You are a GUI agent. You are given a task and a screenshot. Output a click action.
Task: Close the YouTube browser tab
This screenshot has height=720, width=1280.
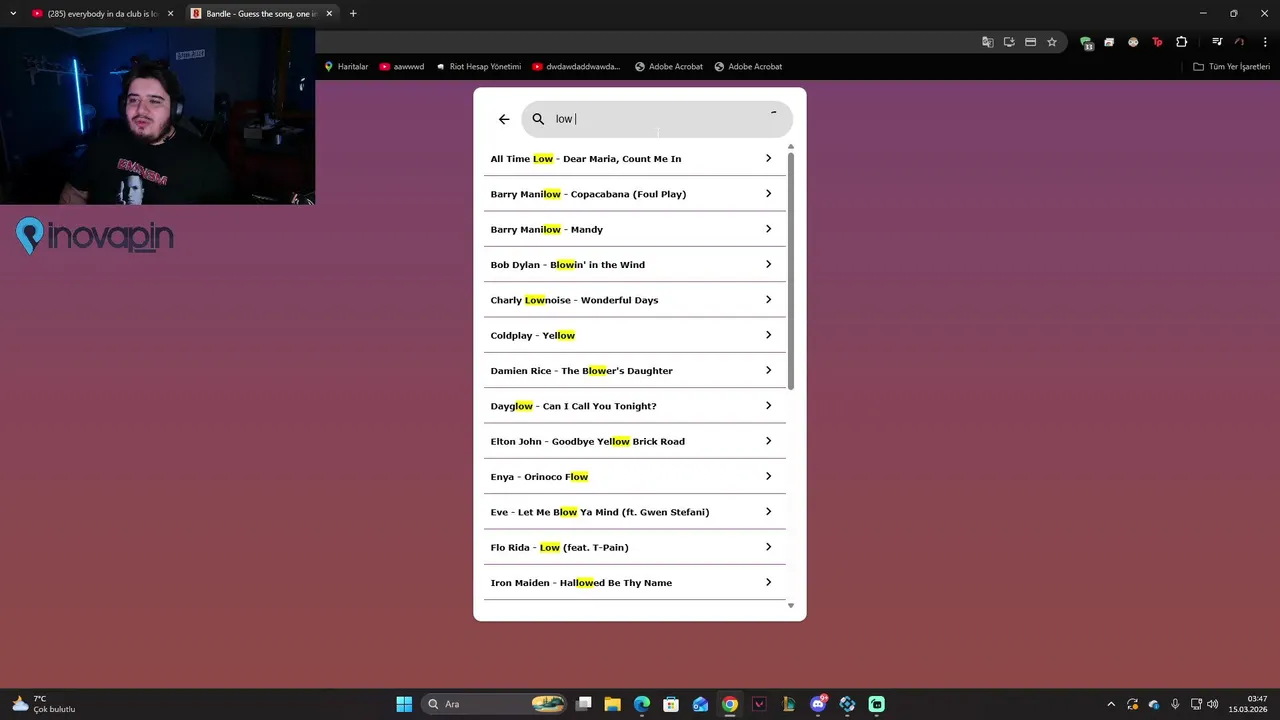pyautogui.click(x=170, y=14)
